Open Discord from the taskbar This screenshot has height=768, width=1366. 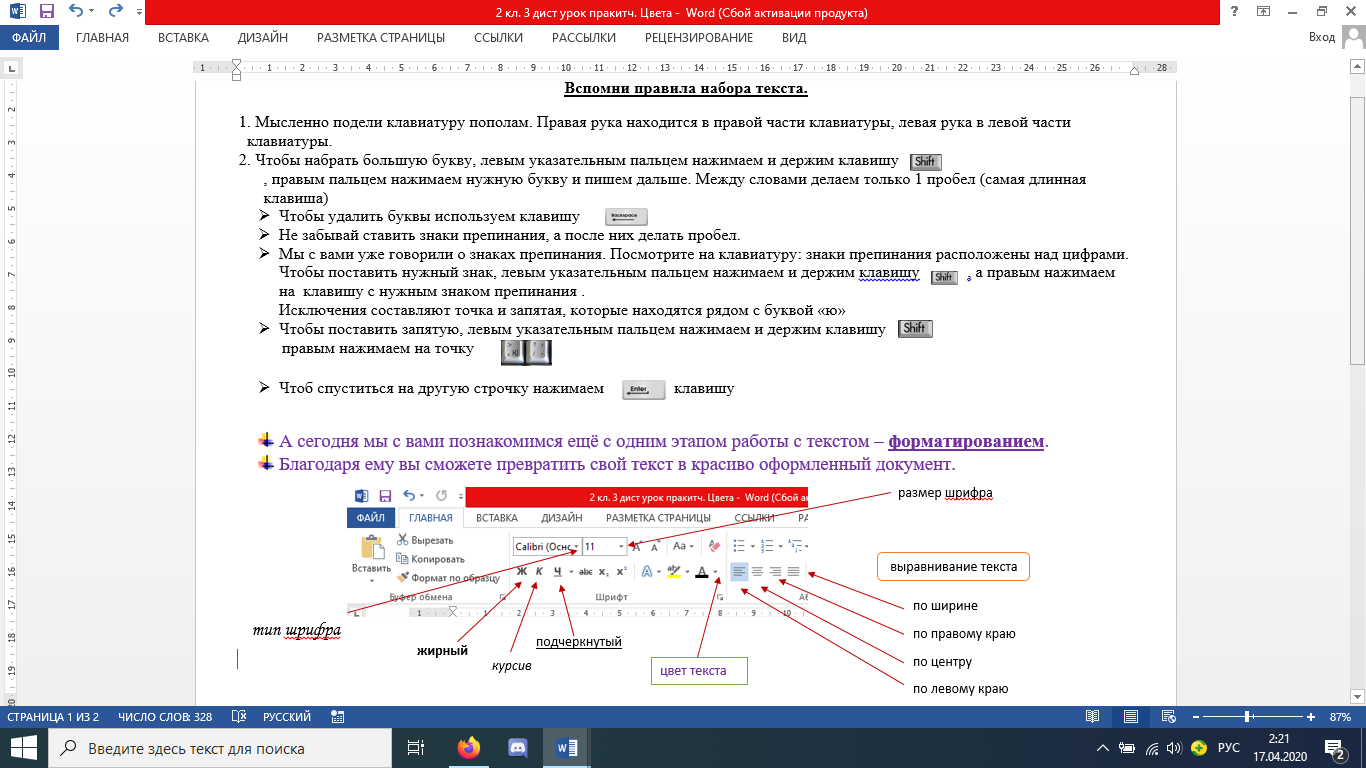click(517, 748)
